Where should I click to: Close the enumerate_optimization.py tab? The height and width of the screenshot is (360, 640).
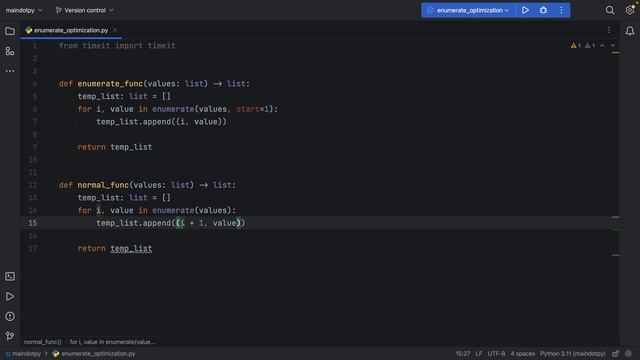coord(115,30)
